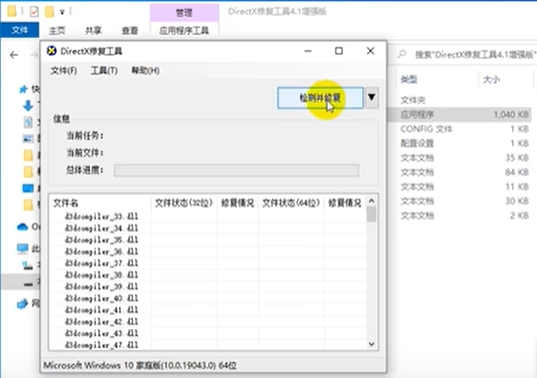Open the dropdown arrow beside 检测并修复

(x=372, y=98)
